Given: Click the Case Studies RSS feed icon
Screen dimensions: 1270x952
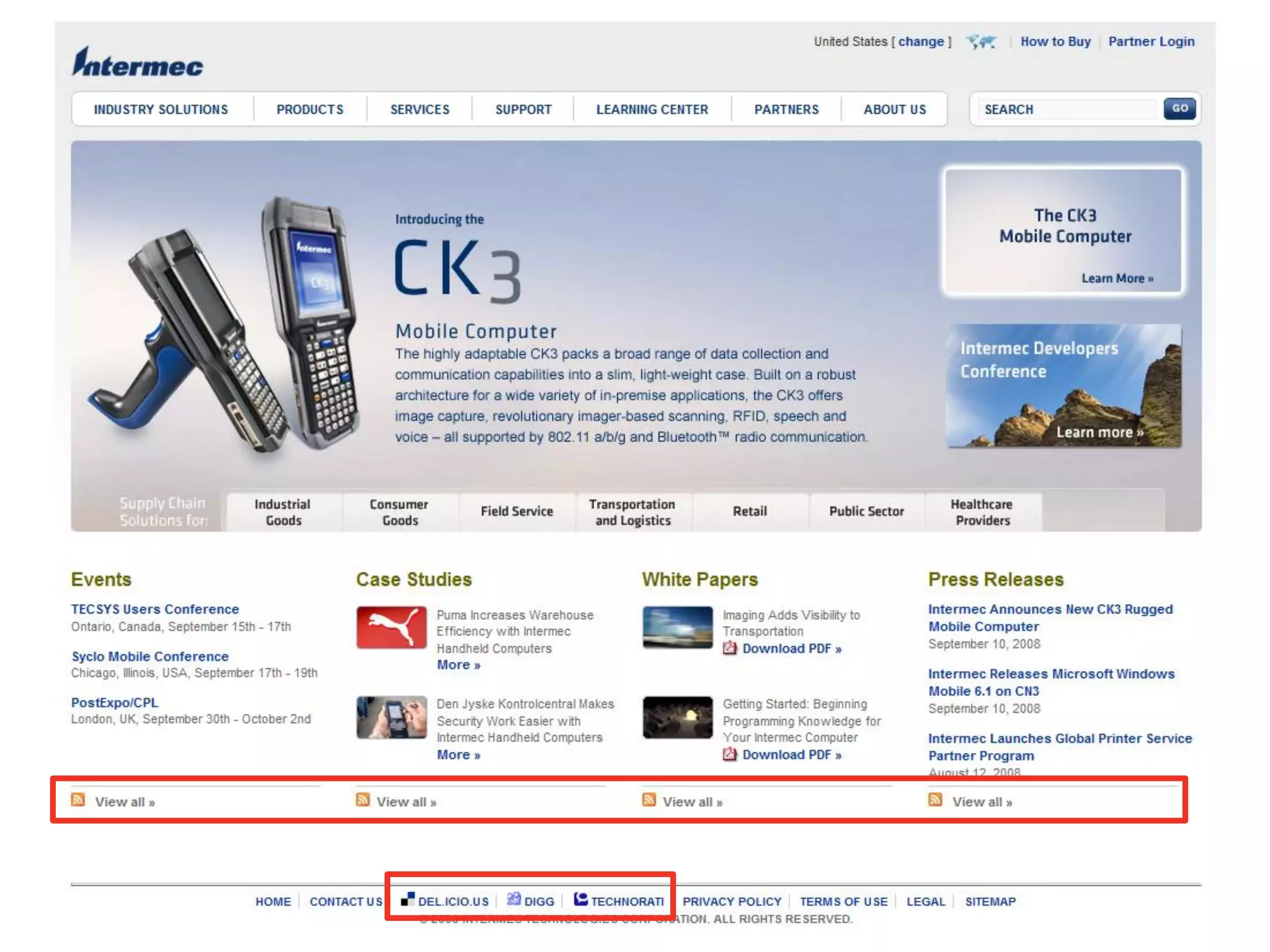Looking at the screenshot, I should (x=363, y=800).
